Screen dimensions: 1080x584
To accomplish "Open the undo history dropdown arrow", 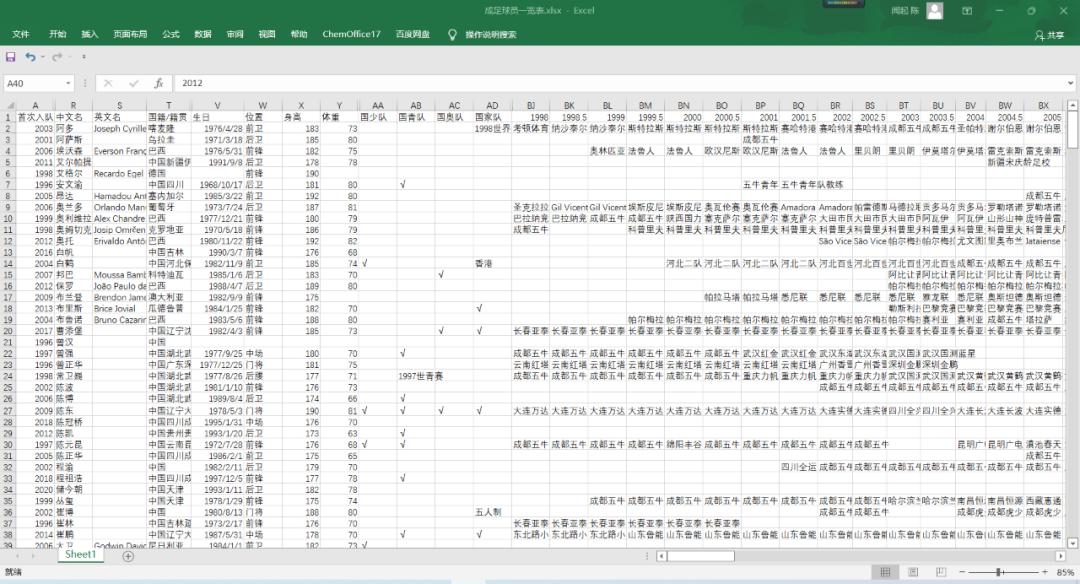I will tap(42, 57).
